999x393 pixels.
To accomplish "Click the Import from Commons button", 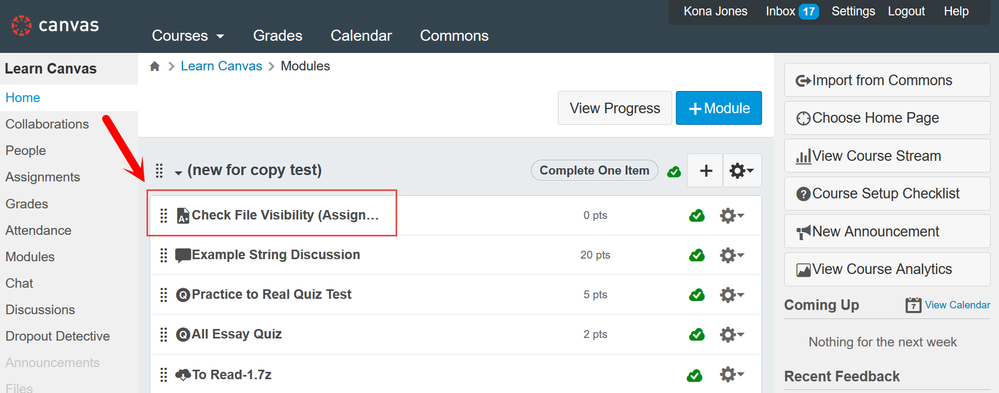I will [x=887, y=80].
